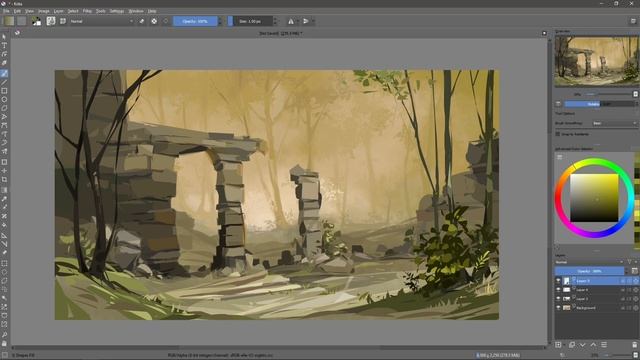
Task: Select the Contiguous Selection tool
Action: [x=4, y=298]
